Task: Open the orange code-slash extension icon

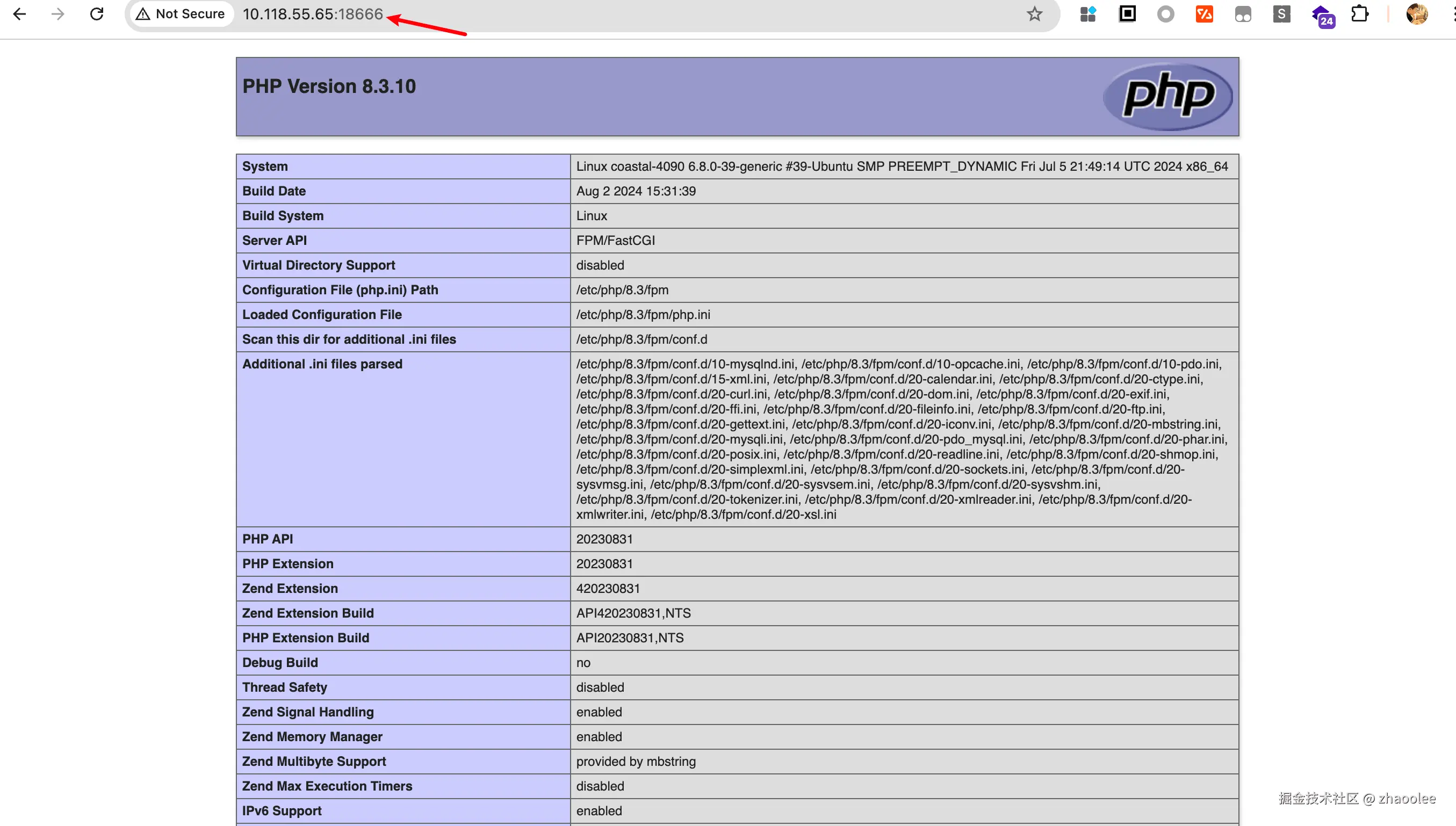Action: tap(1204, 13)
